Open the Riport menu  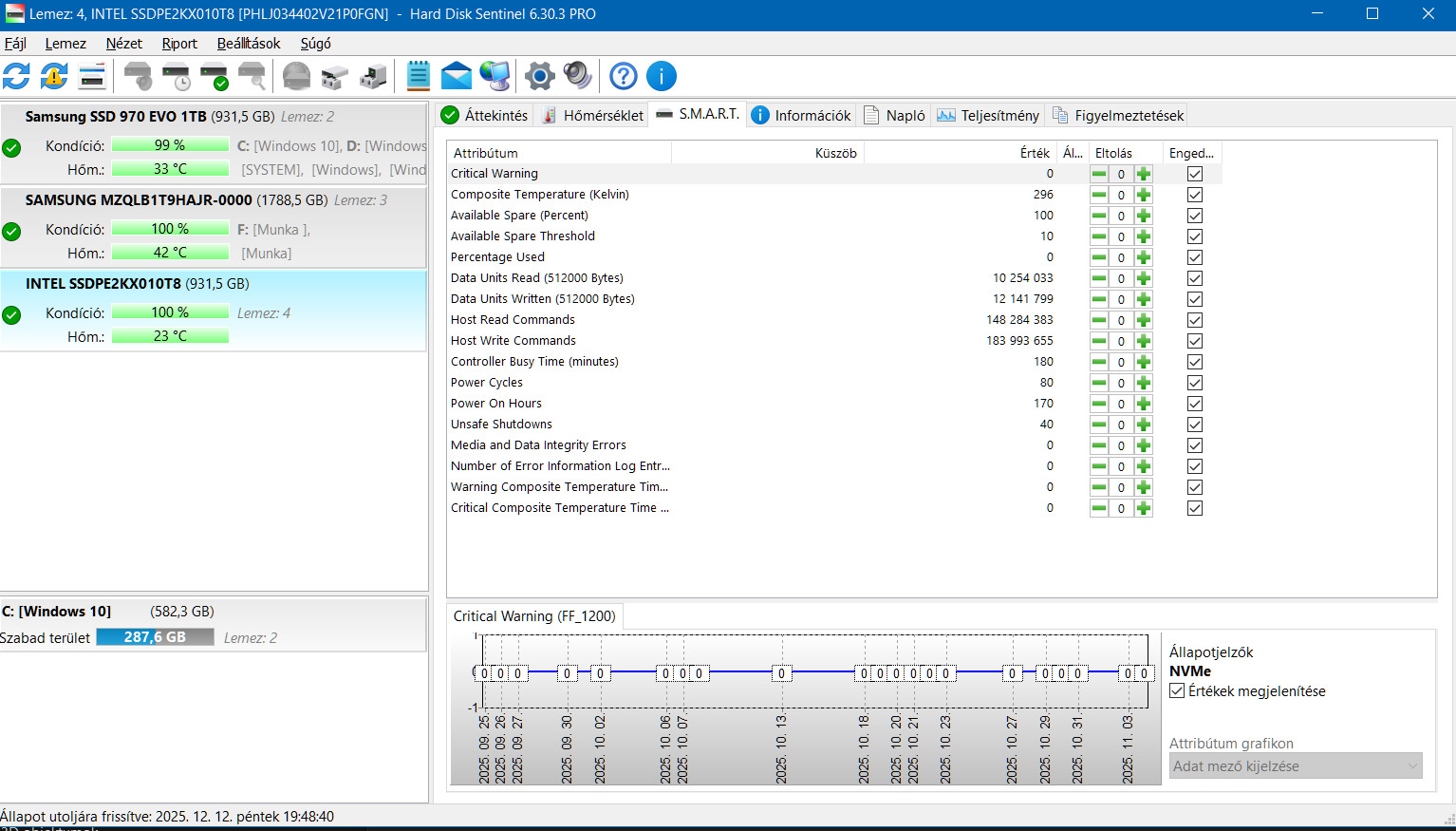pyautogui.click(x=179, y=44)
